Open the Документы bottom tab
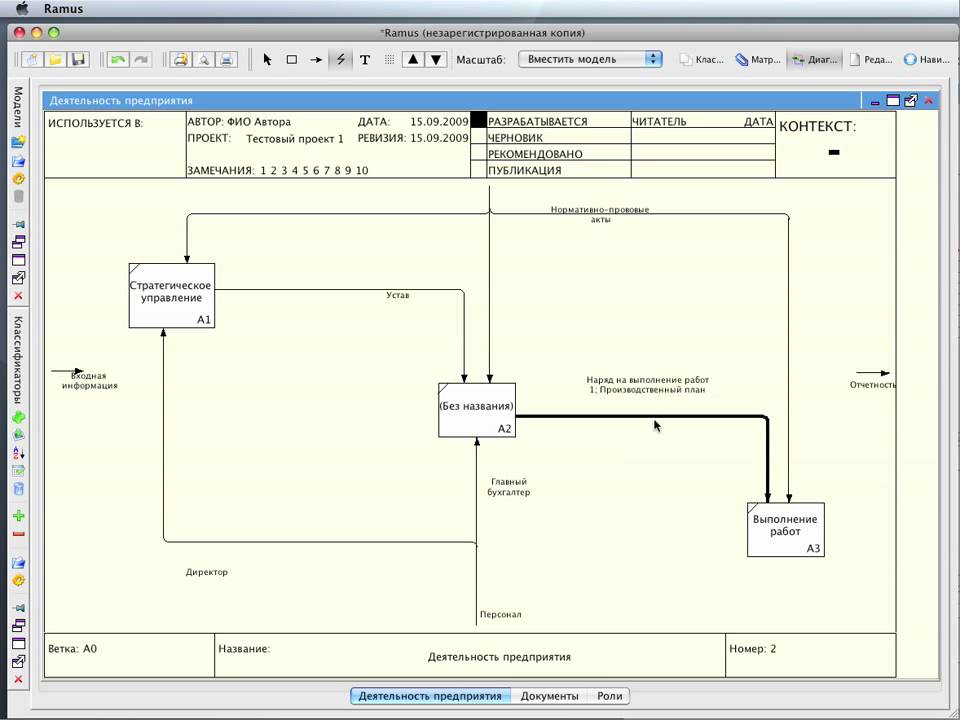Image resolution: width=960 pixels, height=720 pixels. click(x=549, y=696)
